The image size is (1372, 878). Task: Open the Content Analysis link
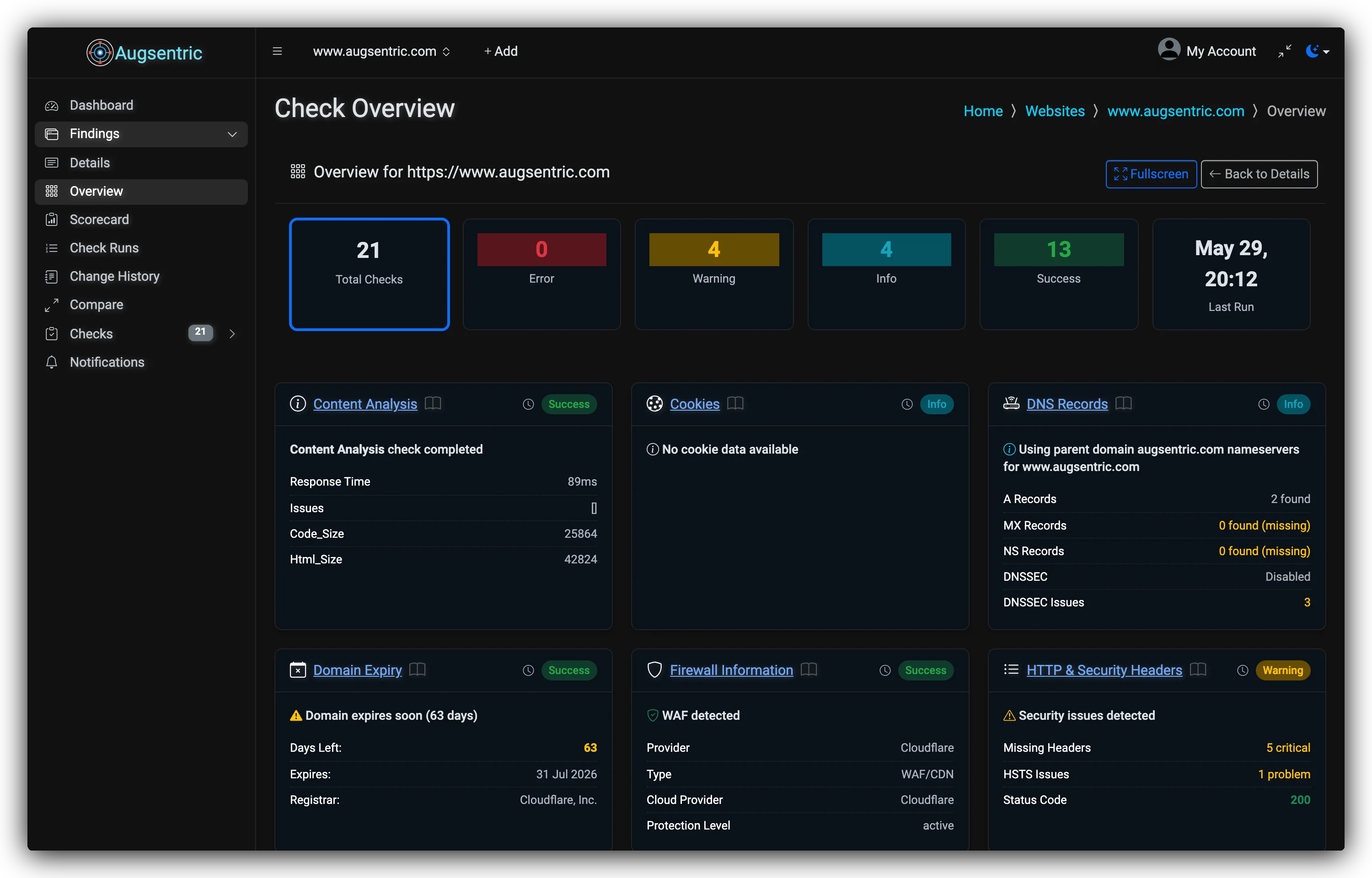[365, 404]
